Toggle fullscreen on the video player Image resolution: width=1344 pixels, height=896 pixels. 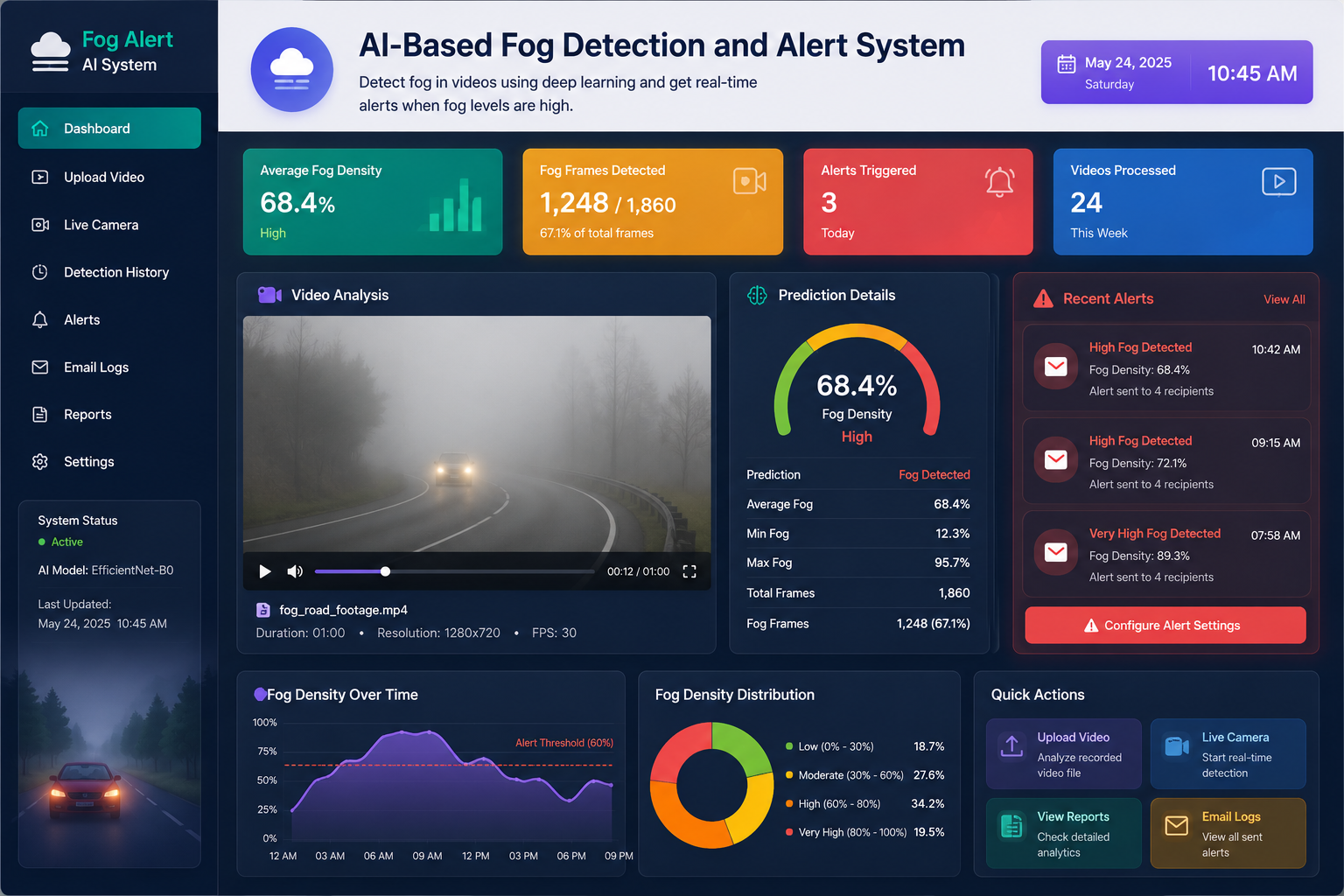tap(689, 571)
